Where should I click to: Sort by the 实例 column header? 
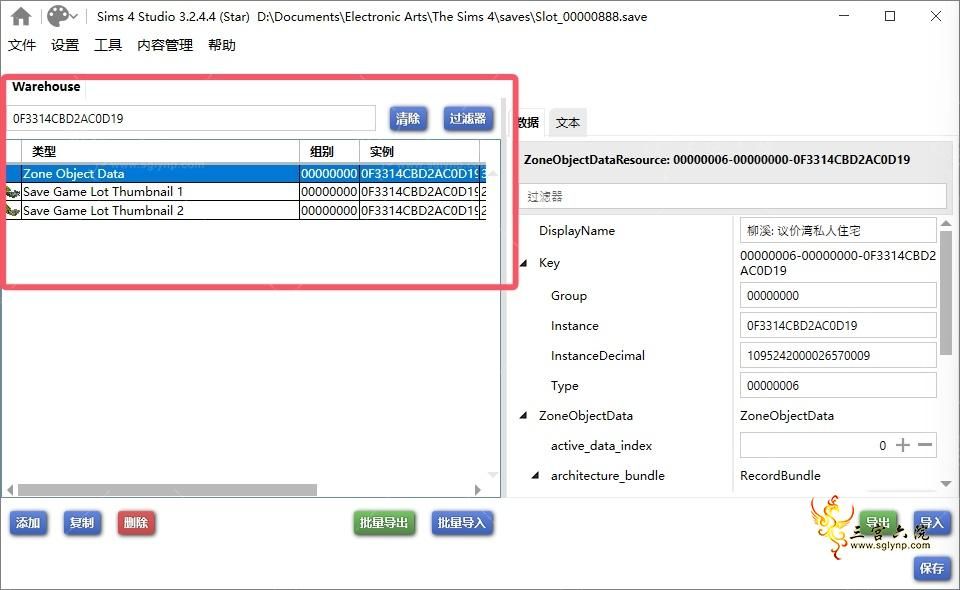pos(419,151)
